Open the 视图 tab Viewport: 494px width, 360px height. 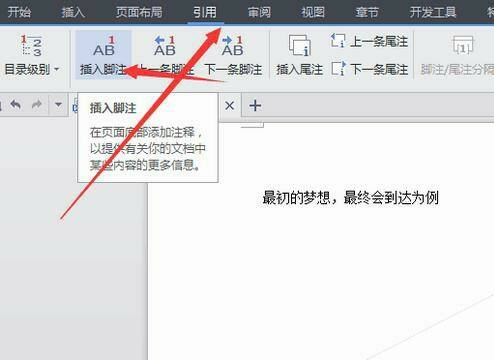tap(313, 12)
